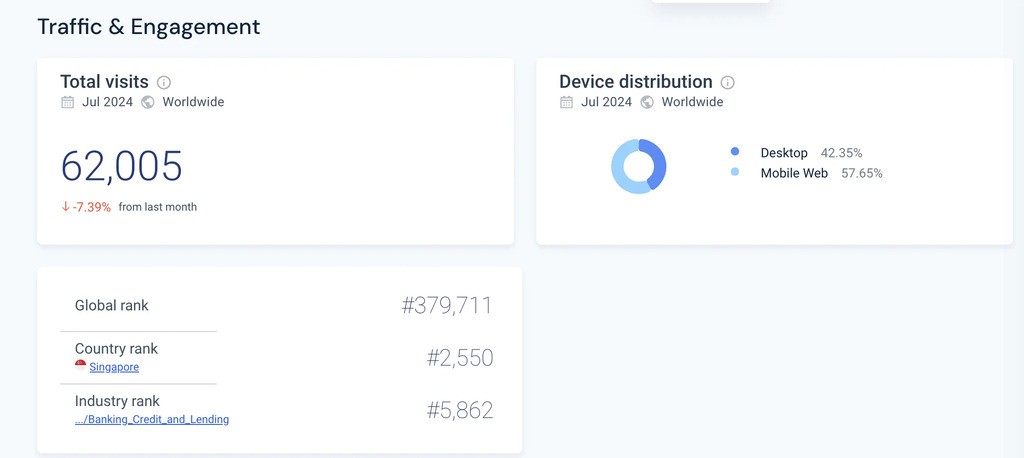The width and height of the screenshot is (1024, 458).
Task: Click globe icon in Total visits card
Action: click(x=148, y=102)
